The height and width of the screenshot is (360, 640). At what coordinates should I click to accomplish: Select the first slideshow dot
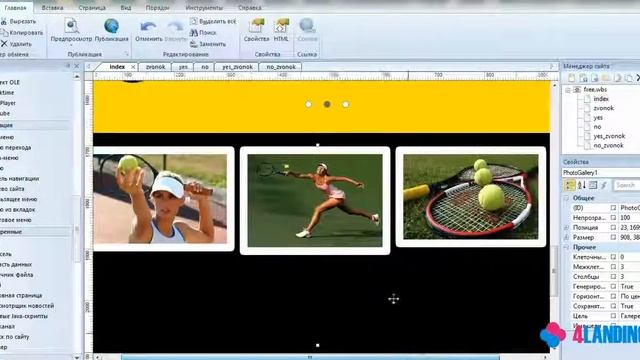308,104
